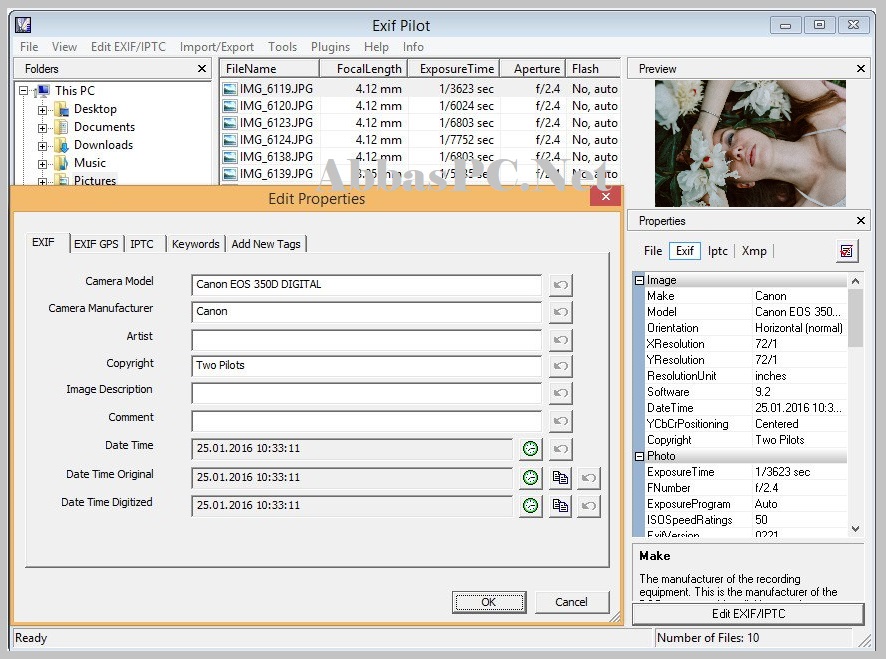Click revert icon beside the Artist field
The image size is (886, 659).
click(x=561, y=340)
